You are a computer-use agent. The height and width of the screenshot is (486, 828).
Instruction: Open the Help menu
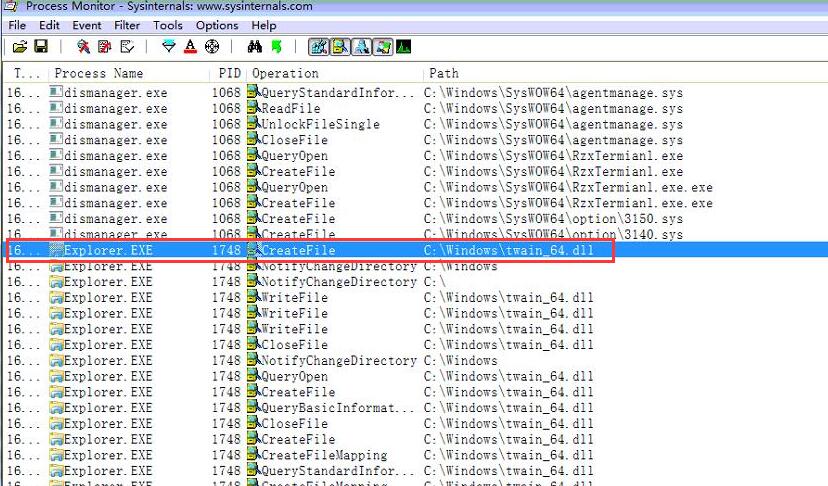pos(264,25)
